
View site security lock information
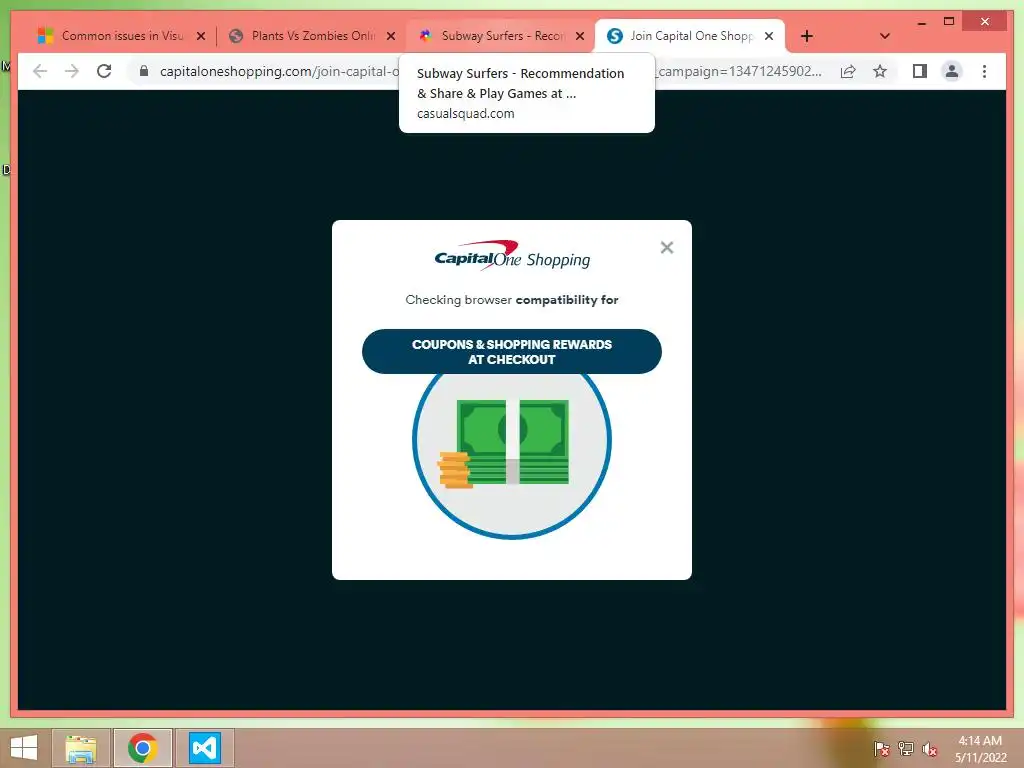click(144, 71)
